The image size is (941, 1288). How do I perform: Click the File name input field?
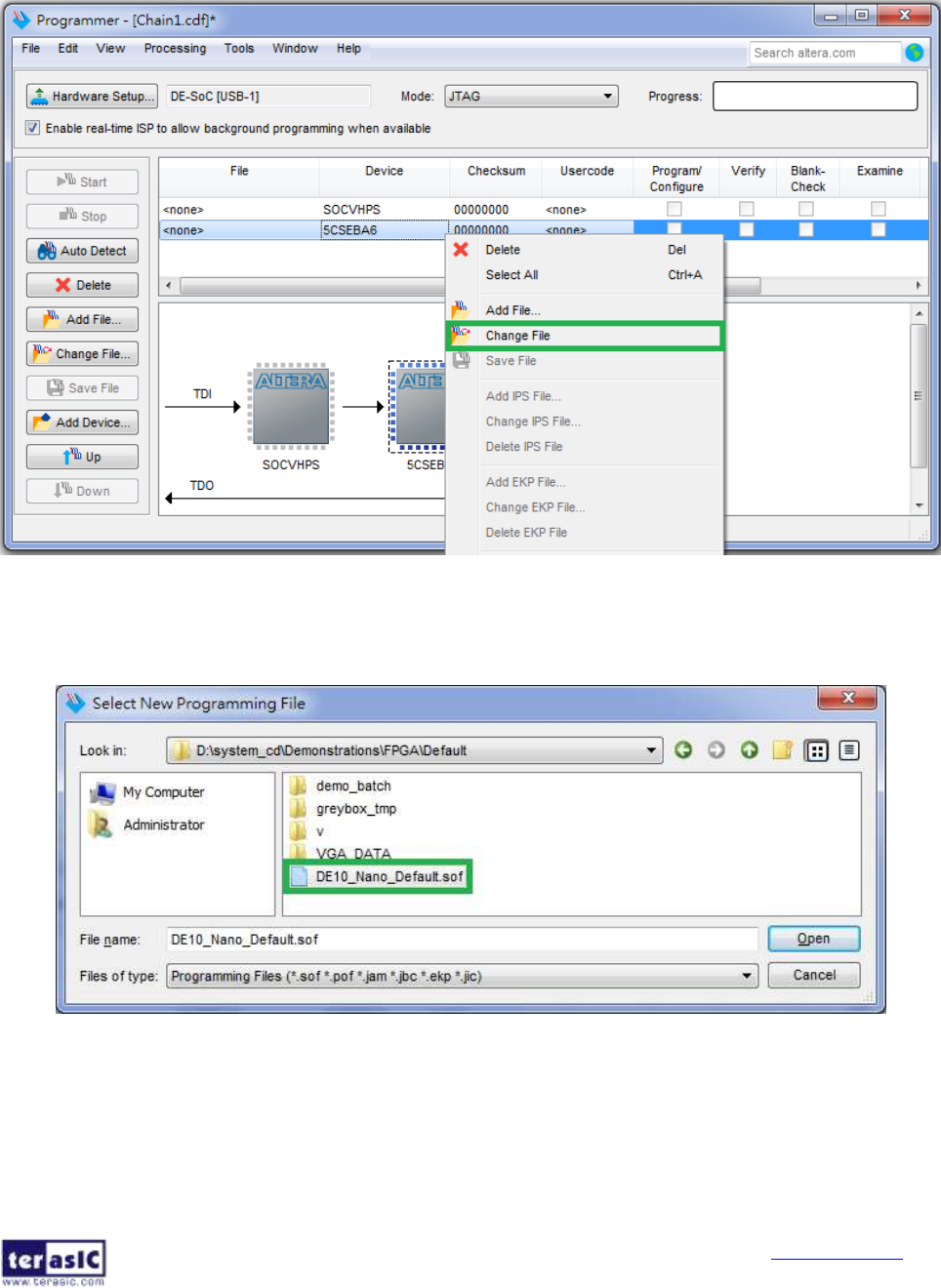pos(462,940)
